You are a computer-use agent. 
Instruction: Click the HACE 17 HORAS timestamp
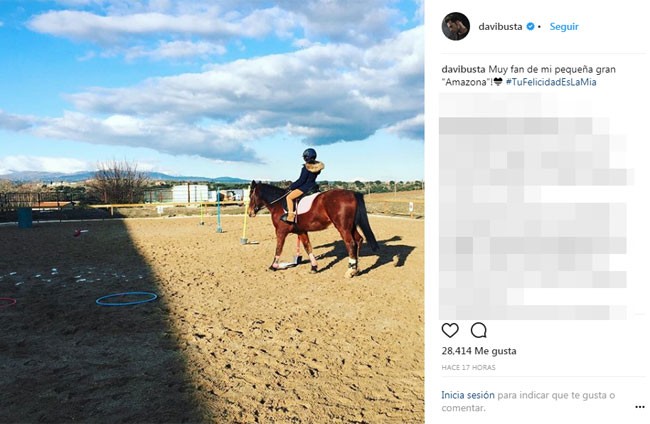click(x=468, y=368)
